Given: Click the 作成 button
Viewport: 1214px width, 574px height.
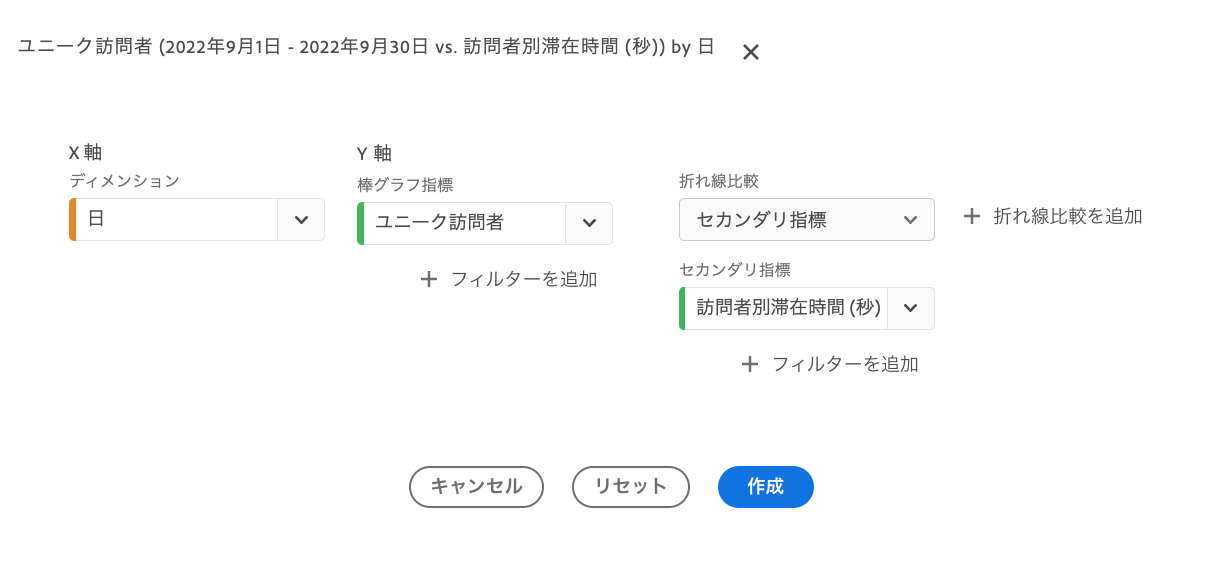Looking at the screenshot, I should [x=766, y=487].
